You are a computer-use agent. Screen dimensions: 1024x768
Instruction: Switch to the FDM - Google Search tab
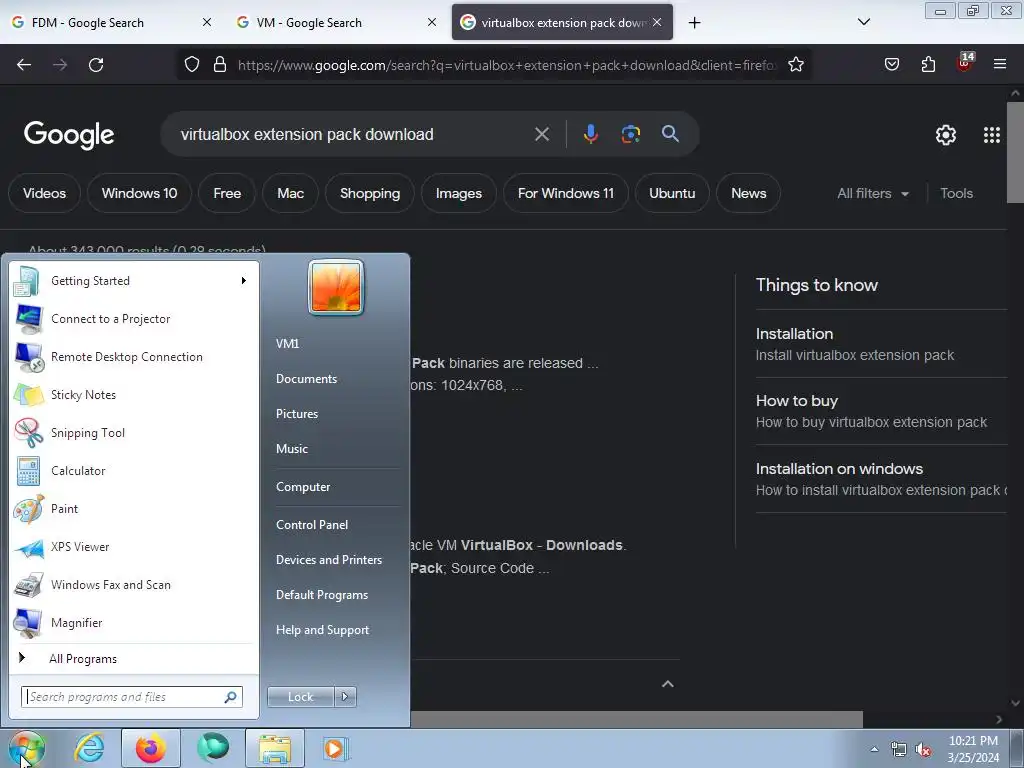[111, 22]
